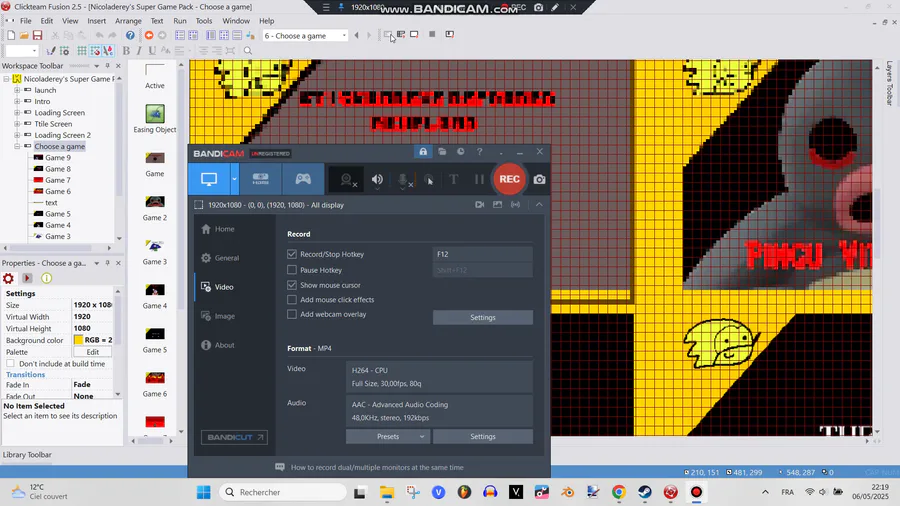Click the Open folder icon in Fusion toolbar
The image size is (900, 506).
[x=24, y=36]
